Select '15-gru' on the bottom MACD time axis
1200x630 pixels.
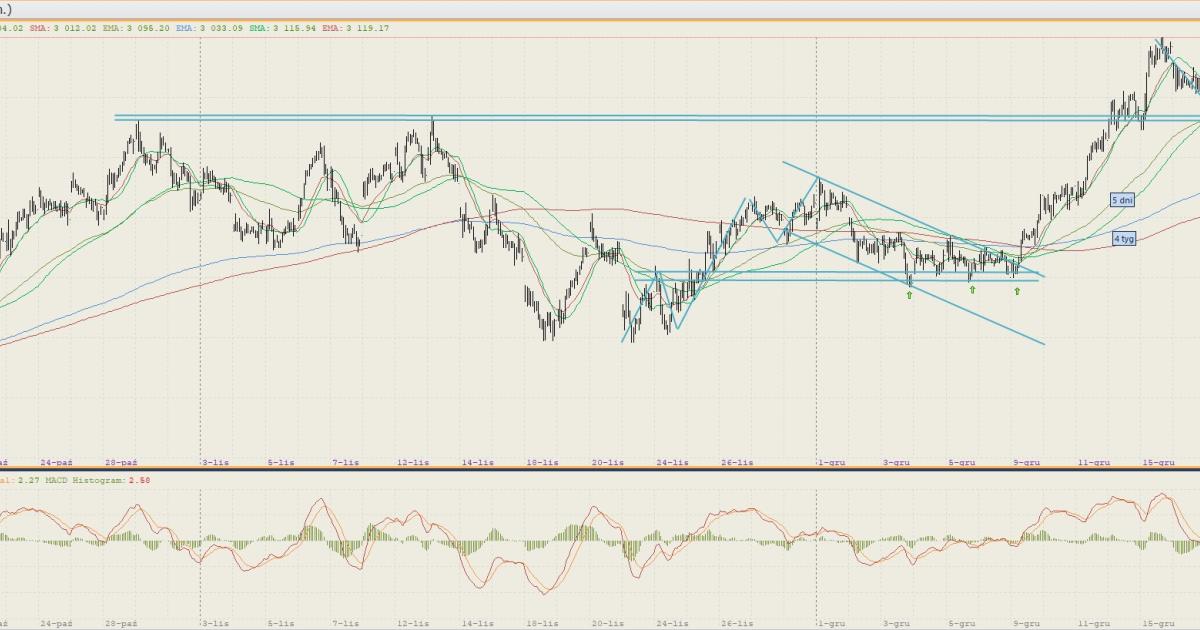pyautogui.click(x=1159, y=623)
